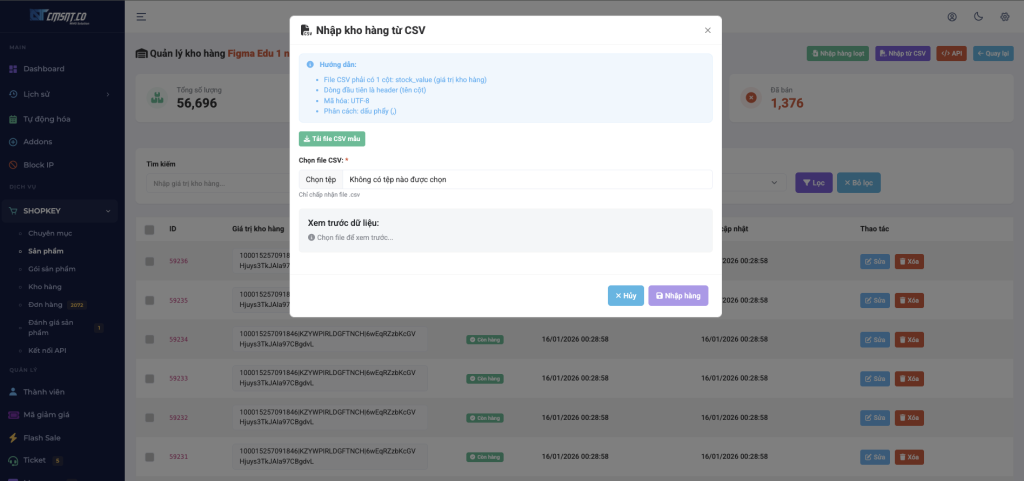This screenshot has height=481, width=1024.
Task: Check the box for row ID 59234
Action: coord(150,339)
